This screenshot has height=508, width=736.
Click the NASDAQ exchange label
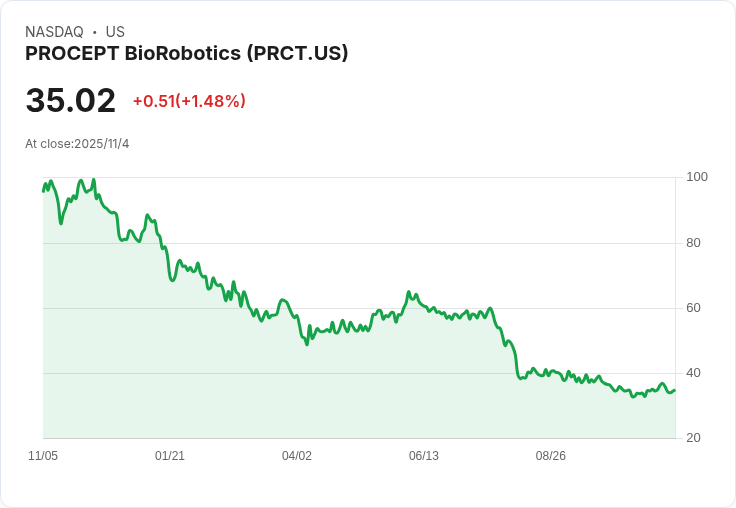point(54,32)
